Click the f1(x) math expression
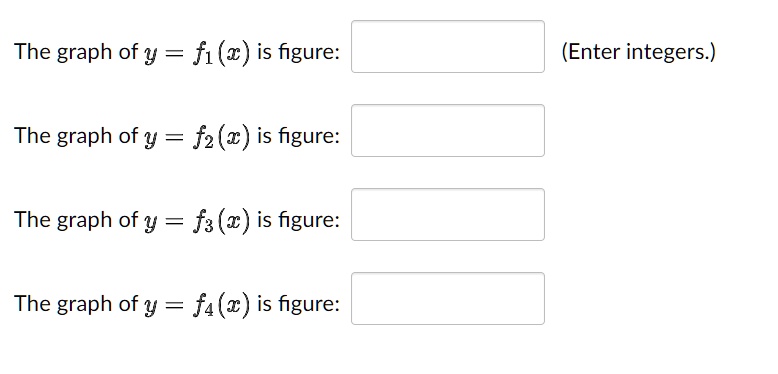The width and height of the screenshot is (778, 374). (221, 53)
